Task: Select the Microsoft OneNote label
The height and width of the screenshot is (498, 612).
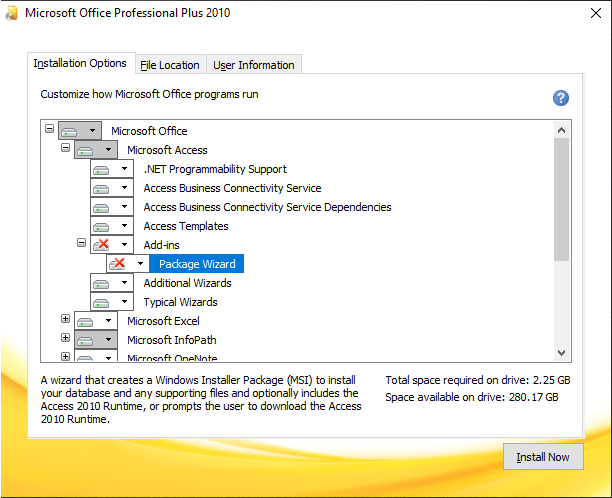Action: 172,357
